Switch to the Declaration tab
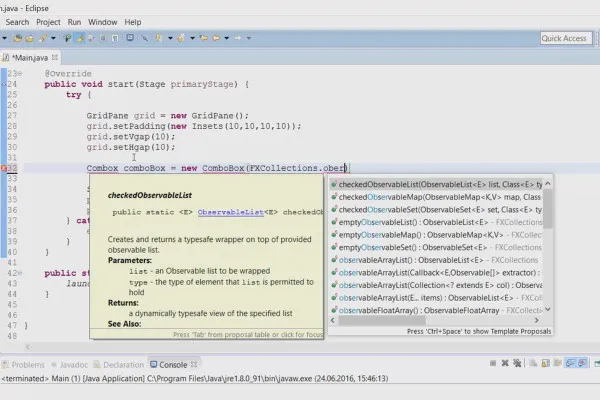The height and width of the screenshot is (400, 600). [x=119, y=365]
